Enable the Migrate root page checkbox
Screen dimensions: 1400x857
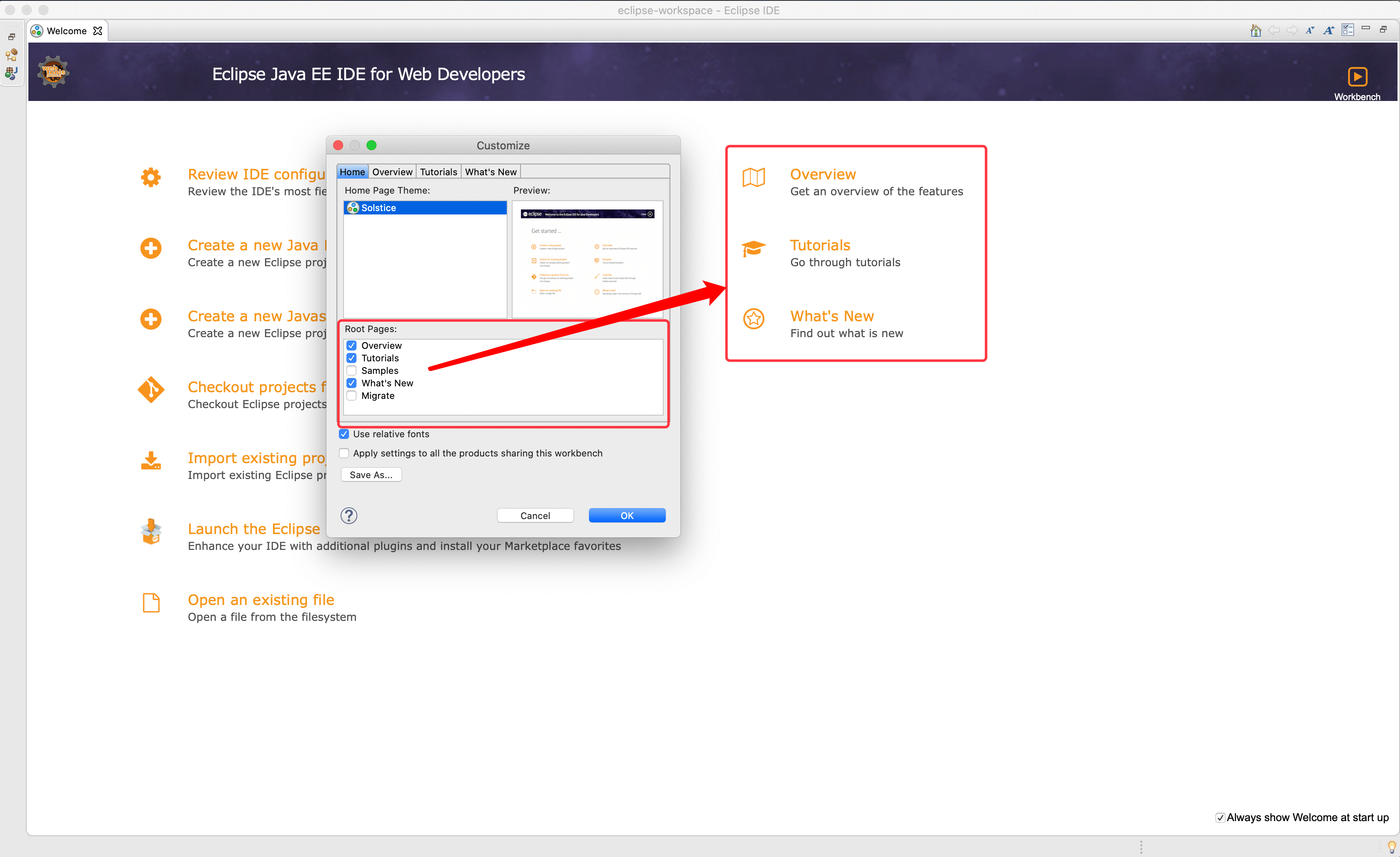(x=352, y=395)
